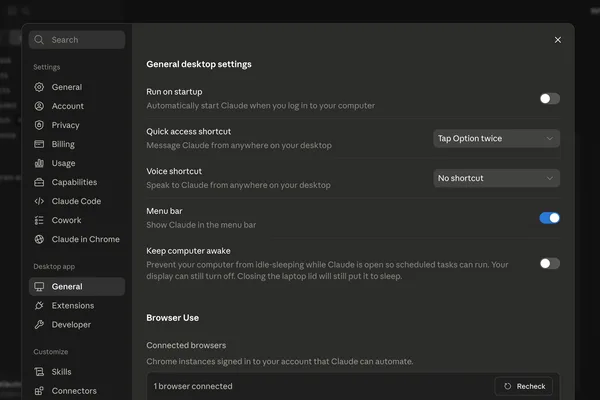The width and height of the screenshot is (600, 400).
Task: Click the 'Keep computer awake' label
Action: [188, 251]
